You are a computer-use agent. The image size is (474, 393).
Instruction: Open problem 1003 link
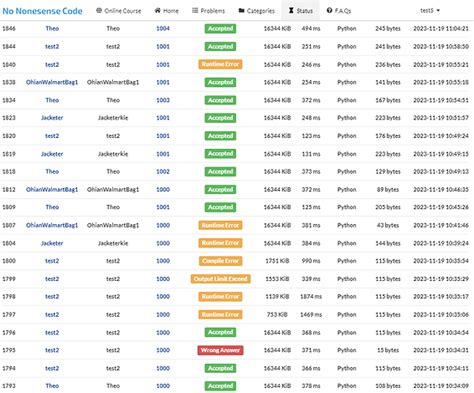163,100
